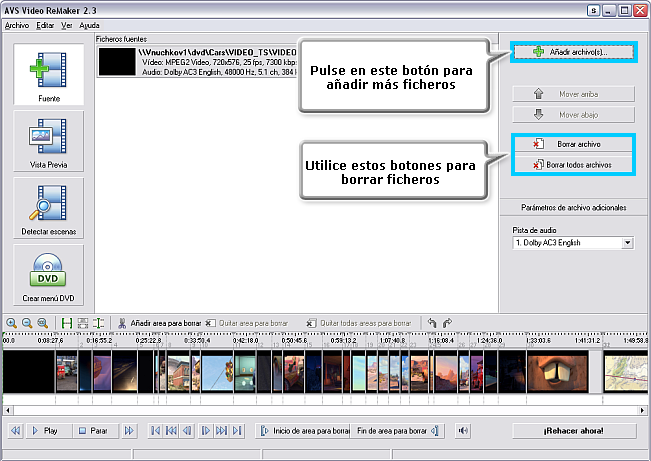Fast forward with double-right arrows
651x461 pixels.
coord(129,431)
